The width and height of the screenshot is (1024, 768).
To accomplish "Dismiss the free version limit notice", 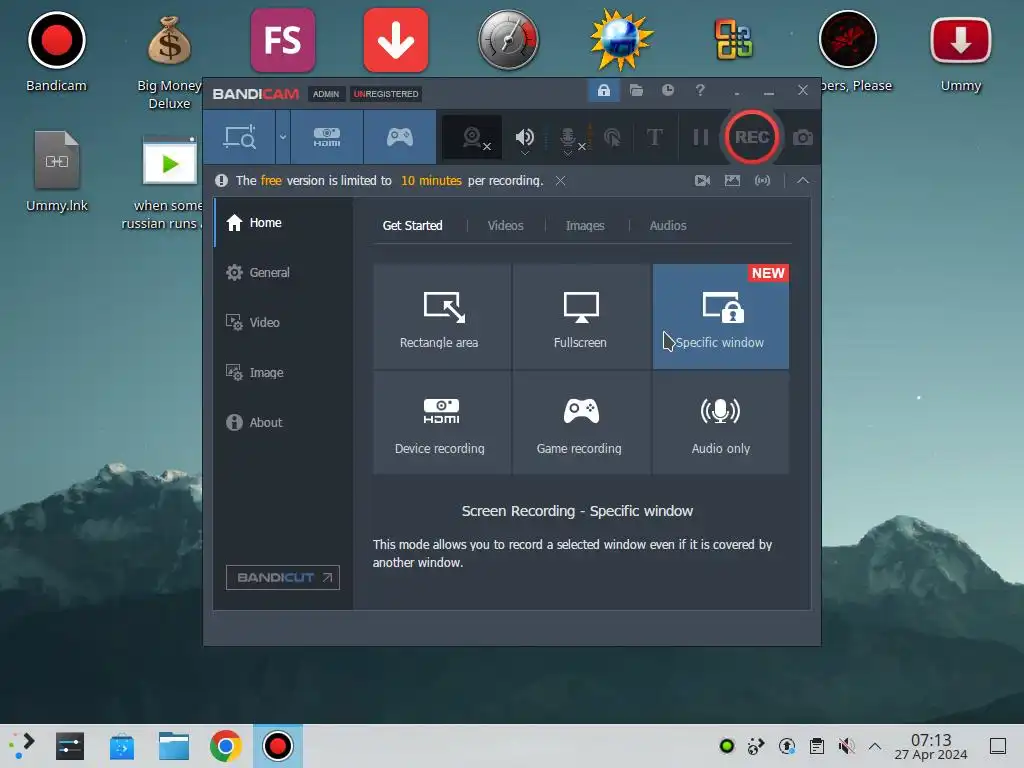I will coord(560,181).
